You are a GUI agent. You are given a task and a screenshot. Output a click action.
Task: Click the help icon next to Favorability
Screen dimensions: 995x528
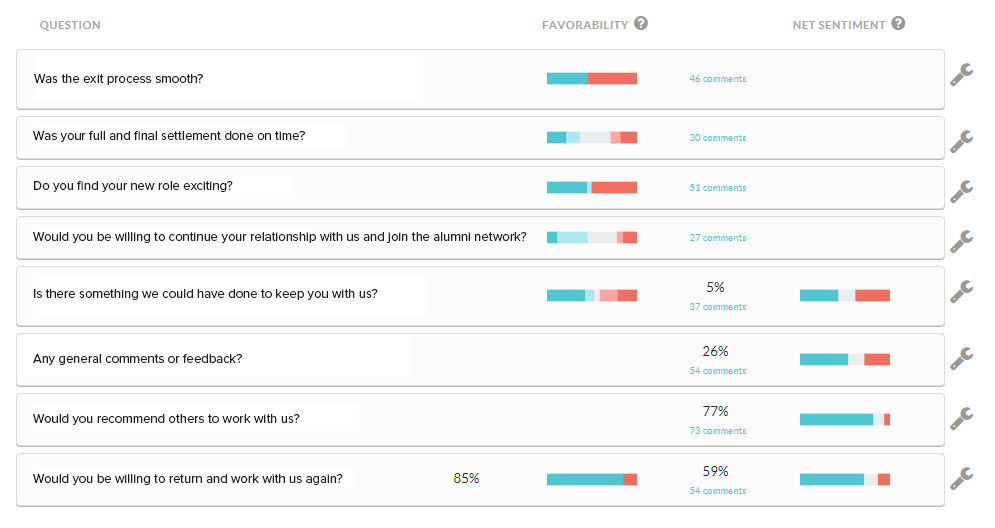point(641,24)
